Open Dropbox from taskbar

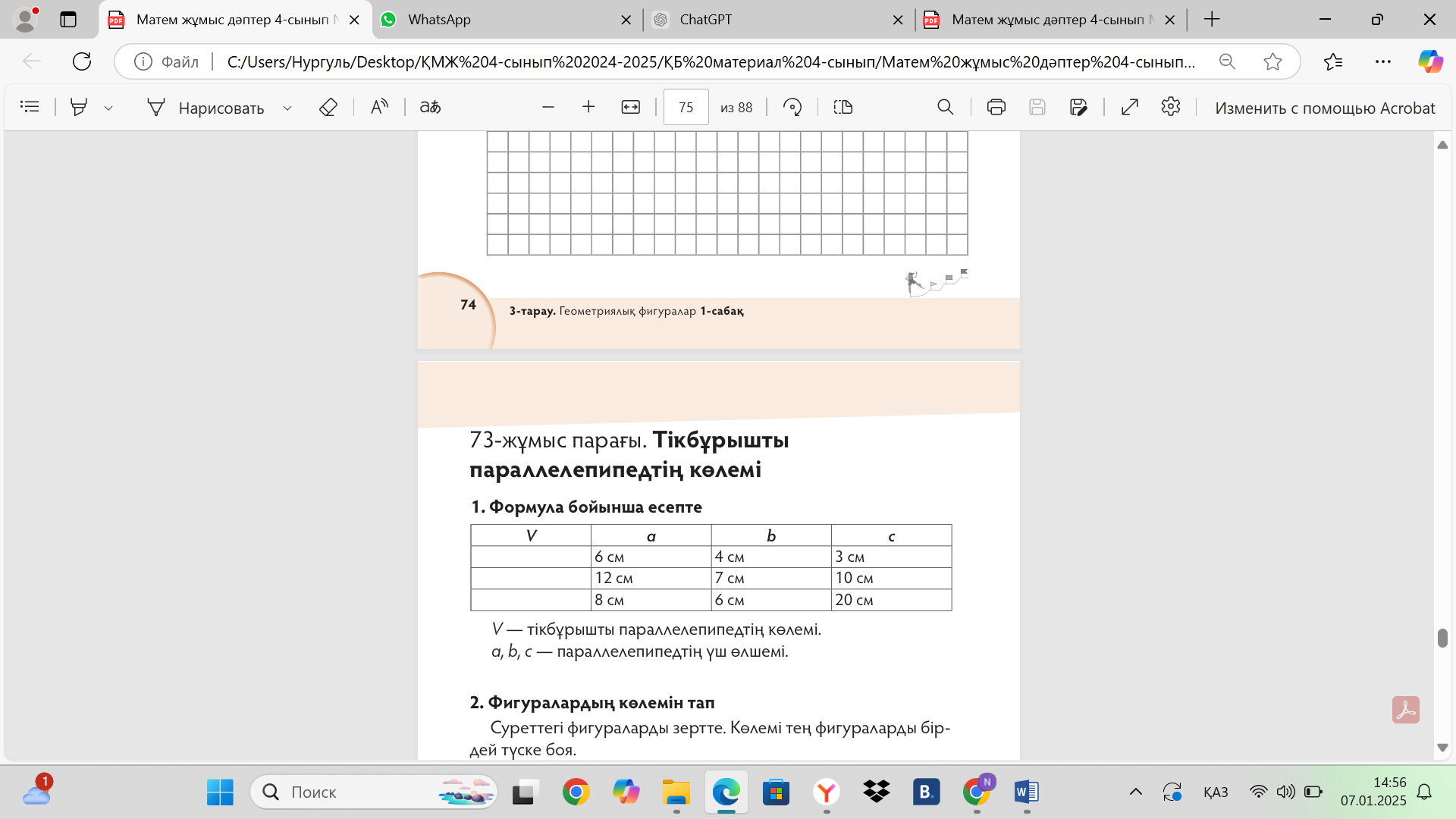[x=877, y=792]
